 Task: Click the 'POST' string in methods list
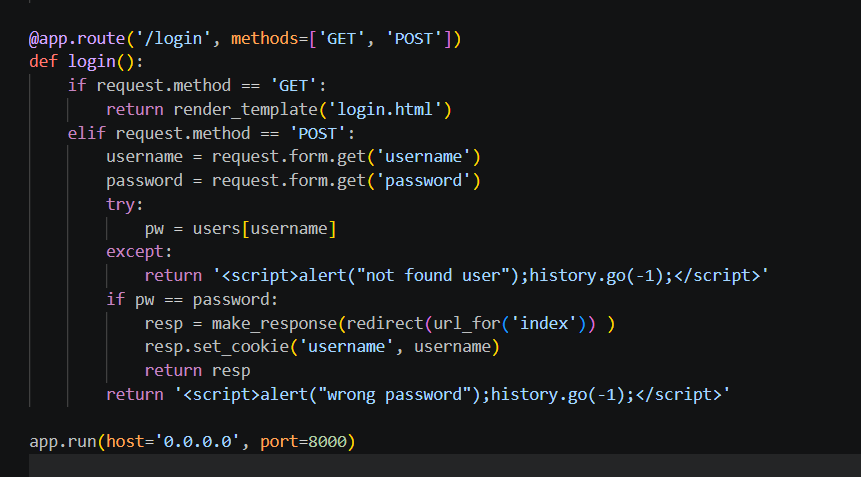pos(413,38)
